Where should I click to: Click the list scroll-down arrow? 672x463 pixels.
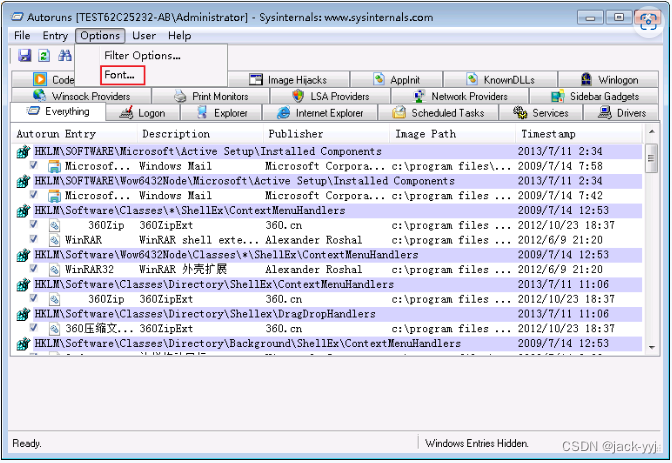(x=651, y=347)
